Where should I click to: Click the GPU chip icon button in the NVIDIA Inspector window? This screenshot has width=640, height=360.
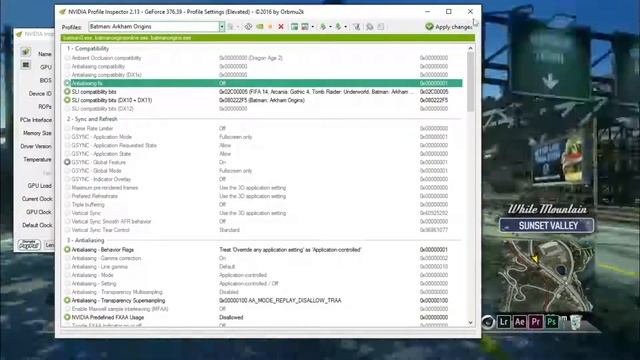pyautogui.click(x=26, y=65)
